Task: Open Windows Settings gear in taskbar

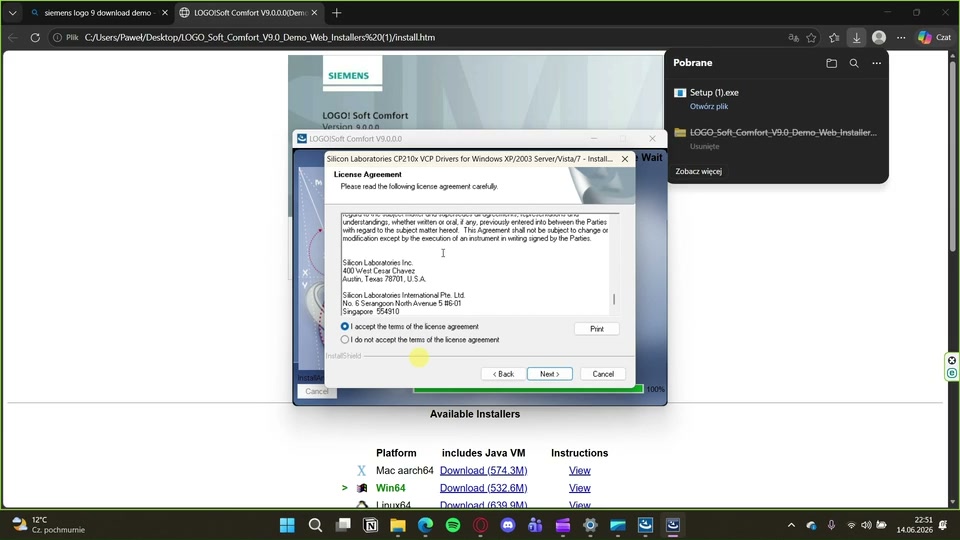Action: click(590, 525)
